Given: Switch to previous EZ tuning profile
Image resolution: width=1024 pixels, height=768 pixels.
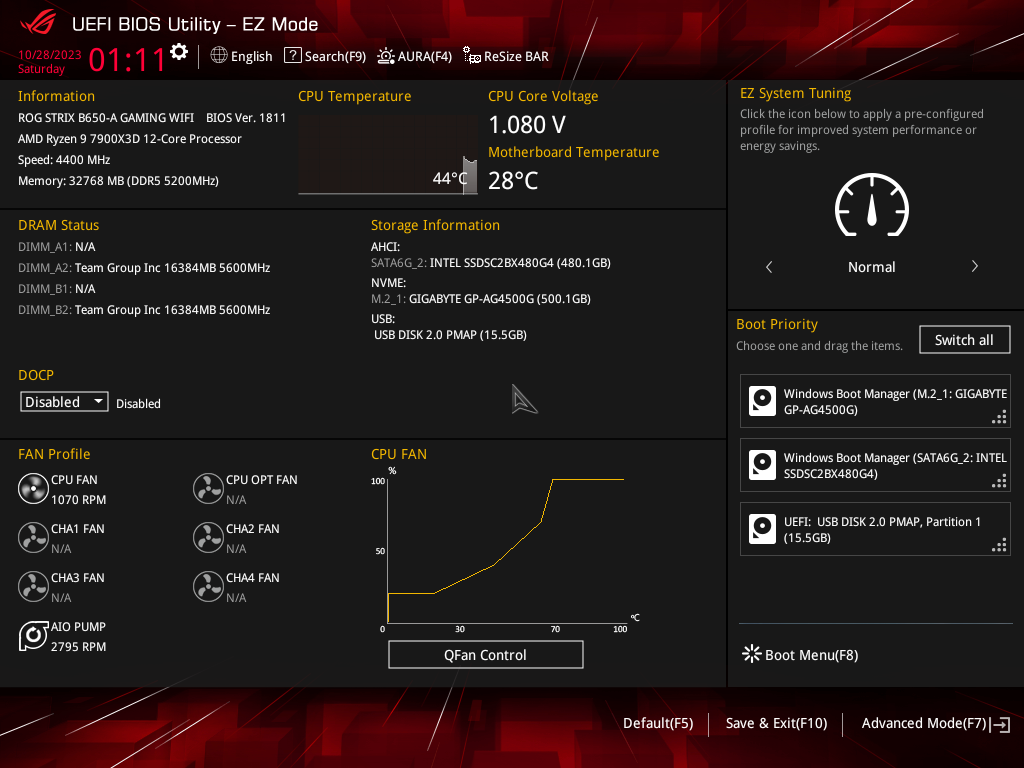Looking at the screenshot, I should (769, 266).
